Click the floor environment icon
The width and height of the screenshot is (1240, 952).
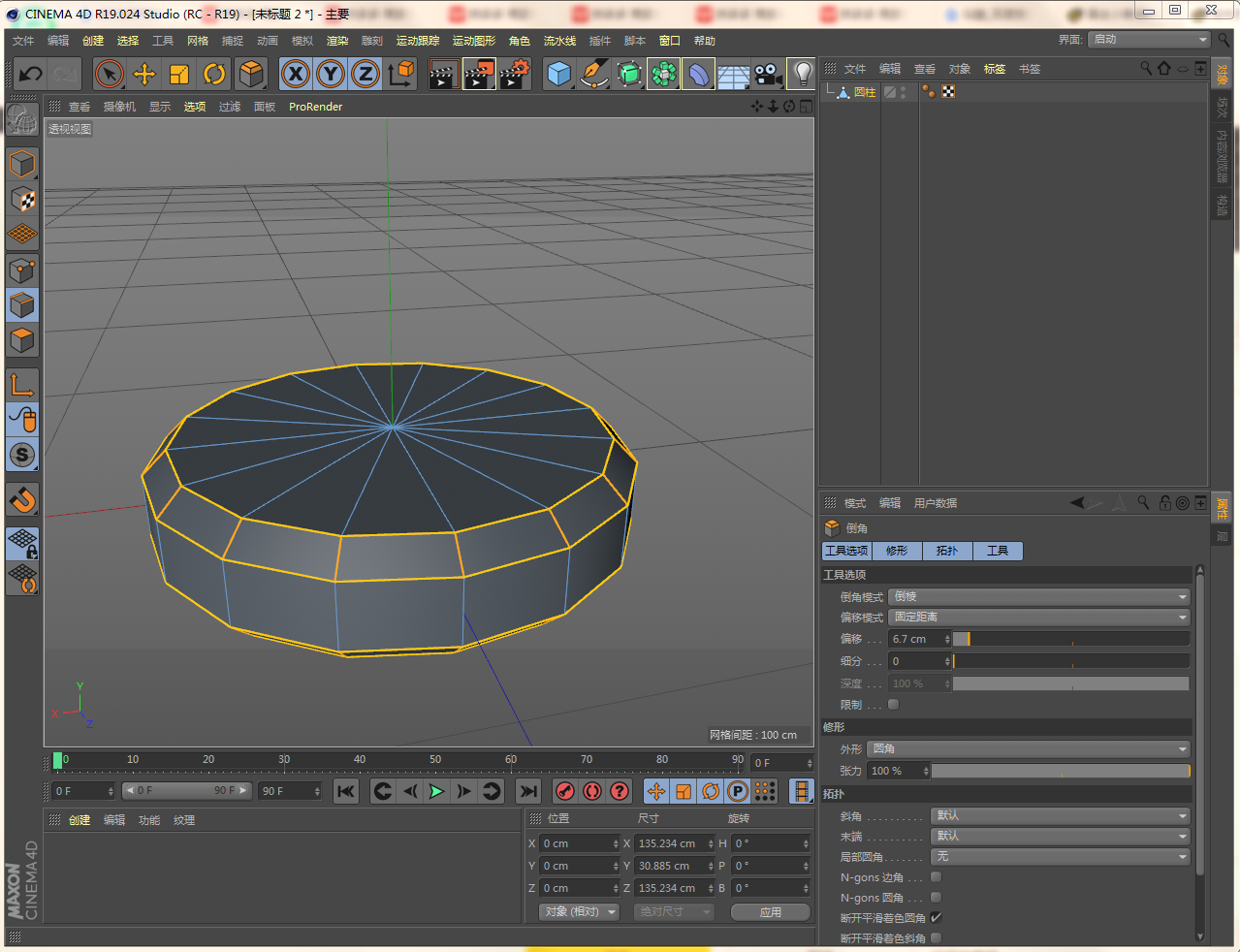pyautogui.click(x=734, y=74)
